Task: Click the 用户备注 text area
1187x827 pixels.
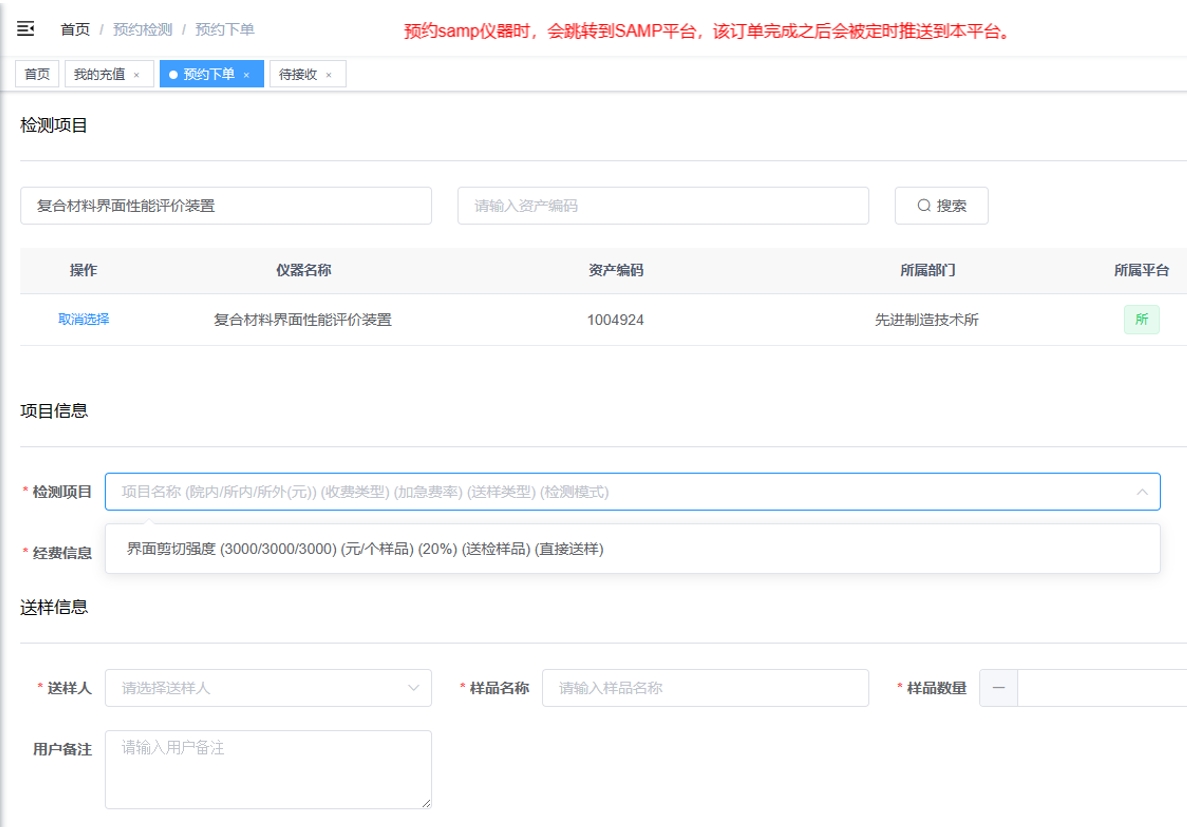Action: (268, 769)
